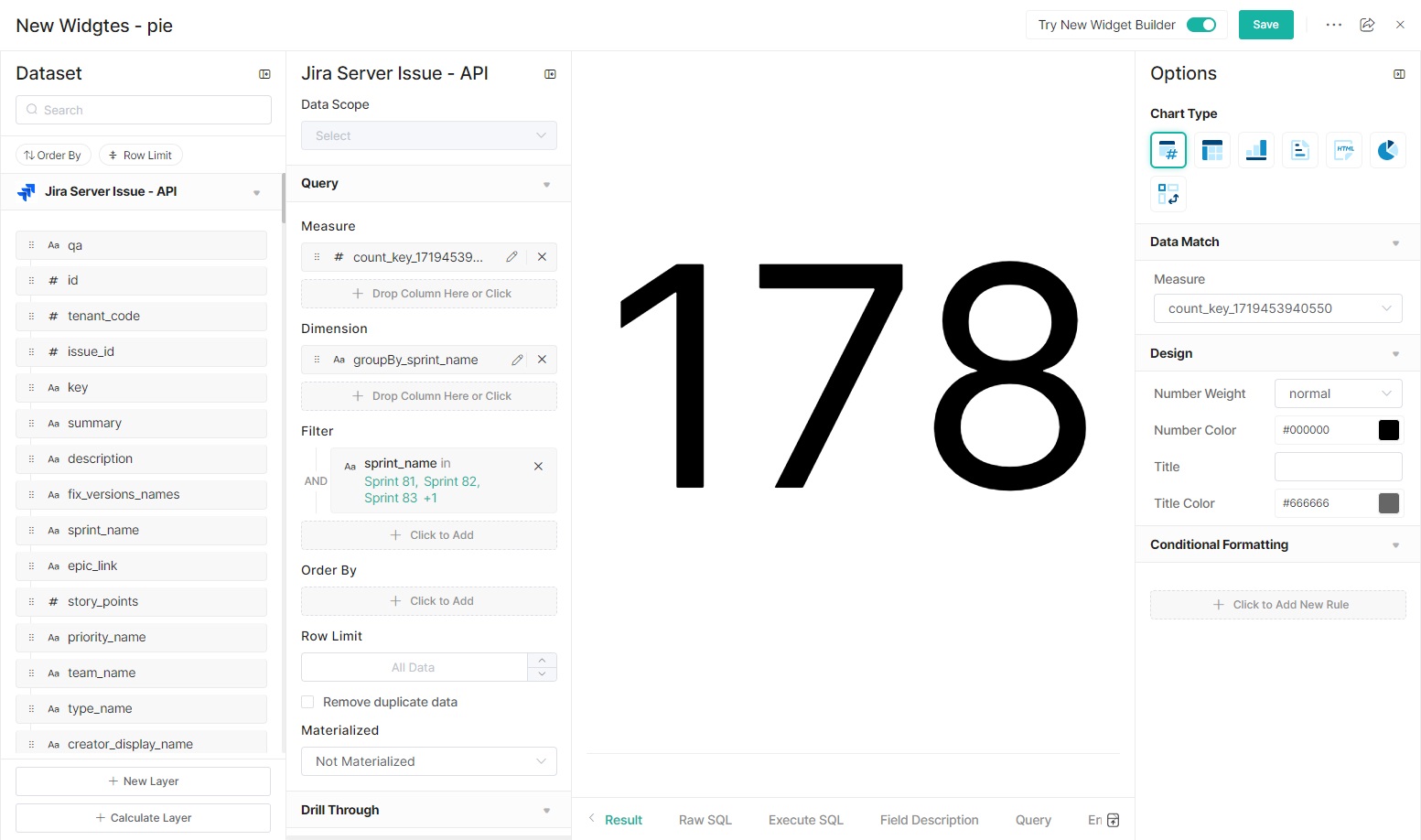
Task: Click the Dataset search field
Action: click(x=144, y=110)
